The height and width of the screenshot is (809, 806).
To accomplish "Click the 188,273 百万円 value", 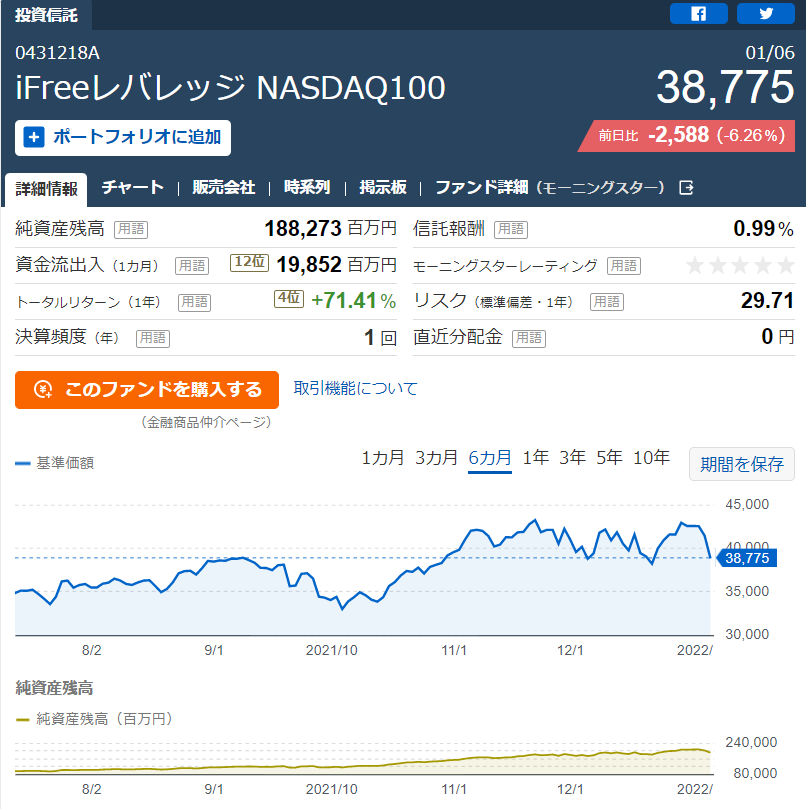I will pos(331,229).
